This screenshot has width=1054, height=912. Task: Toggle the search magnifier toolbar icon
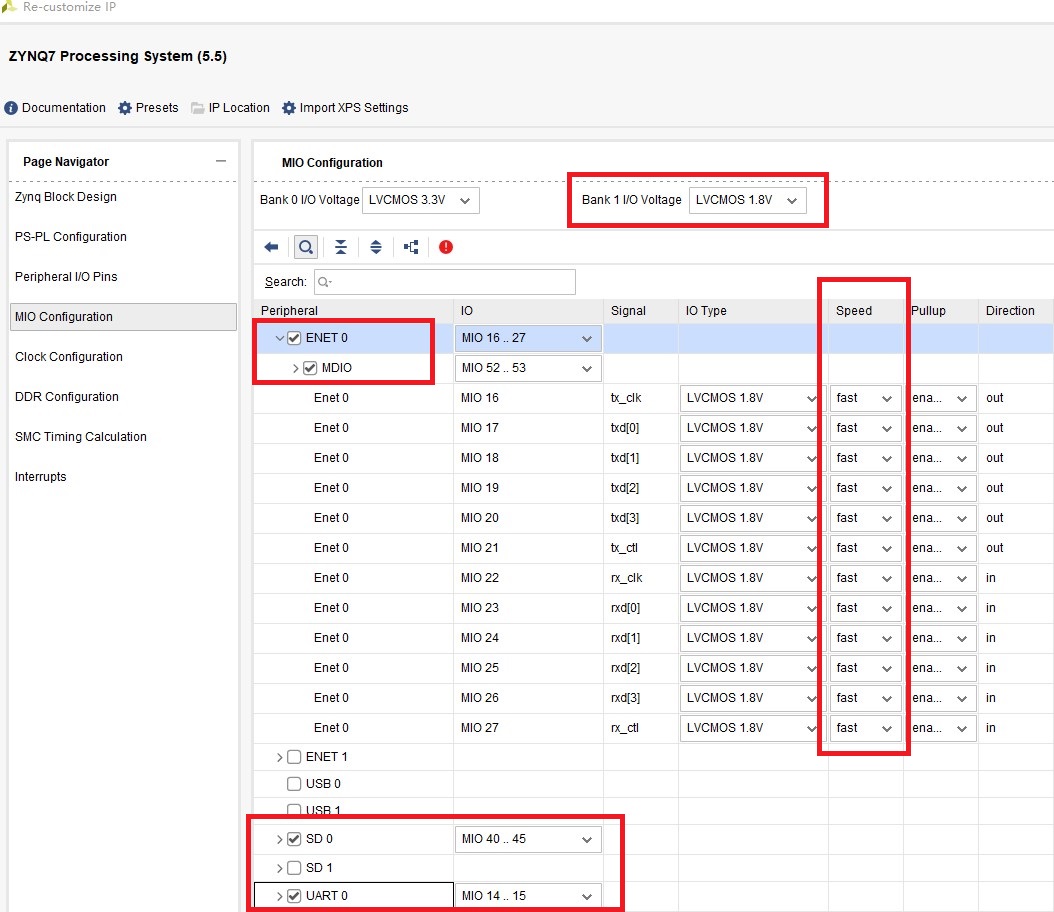(x=306, y=247)
